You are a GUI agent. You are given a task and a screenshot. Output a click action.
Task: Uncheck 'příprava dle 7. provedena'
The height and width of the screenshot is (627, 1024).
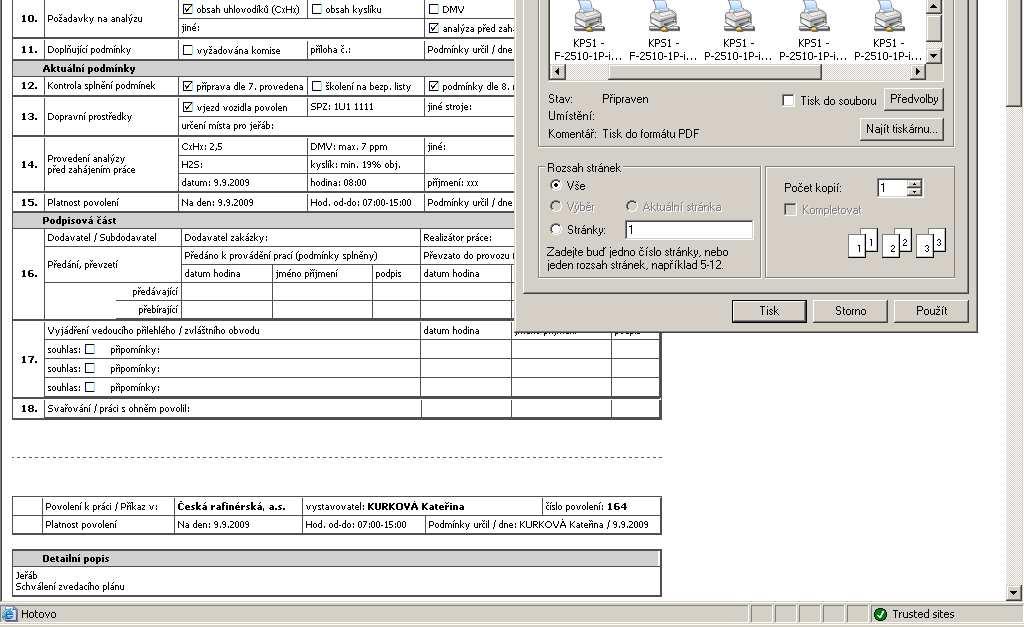187,86
